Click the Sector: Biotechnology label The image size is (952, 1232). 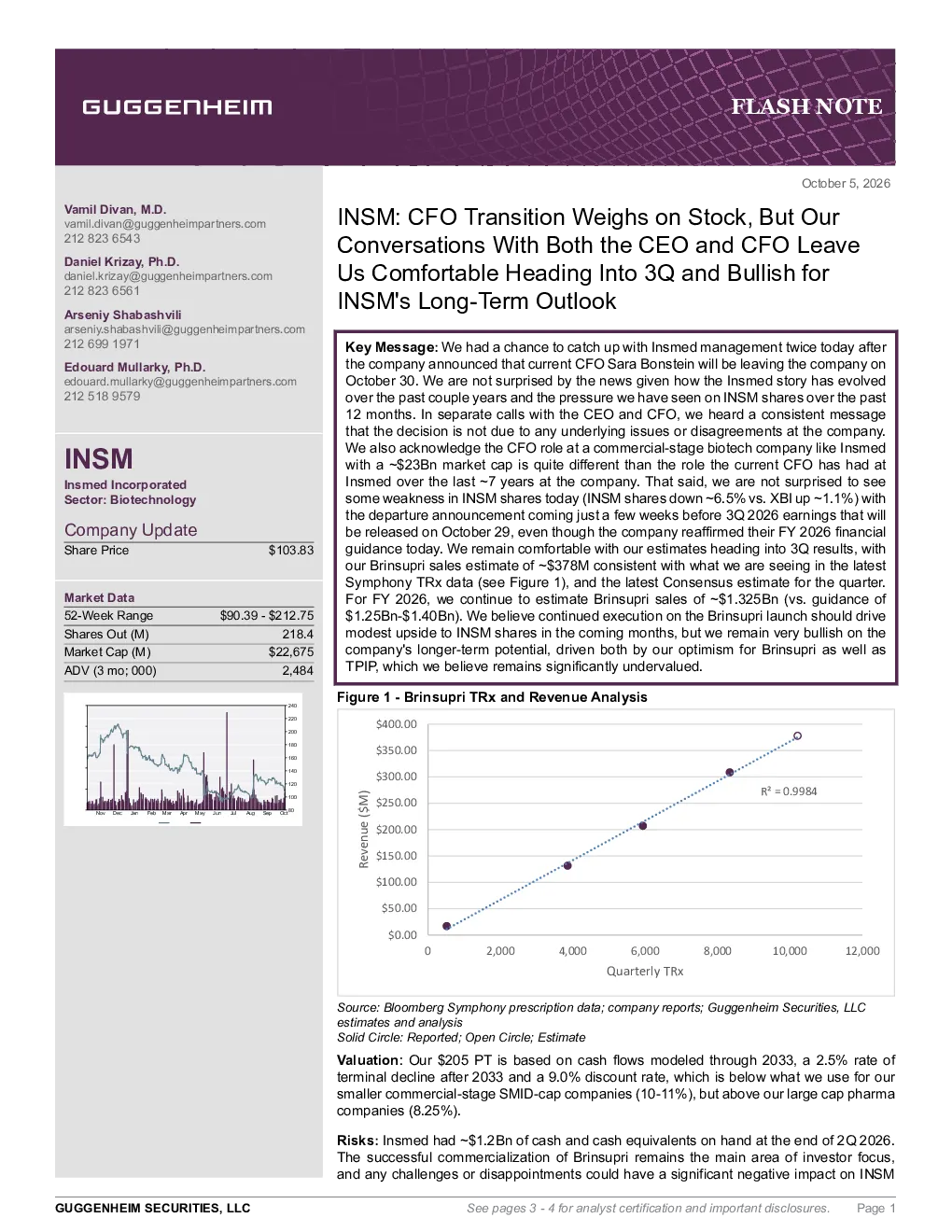point(130,500)
